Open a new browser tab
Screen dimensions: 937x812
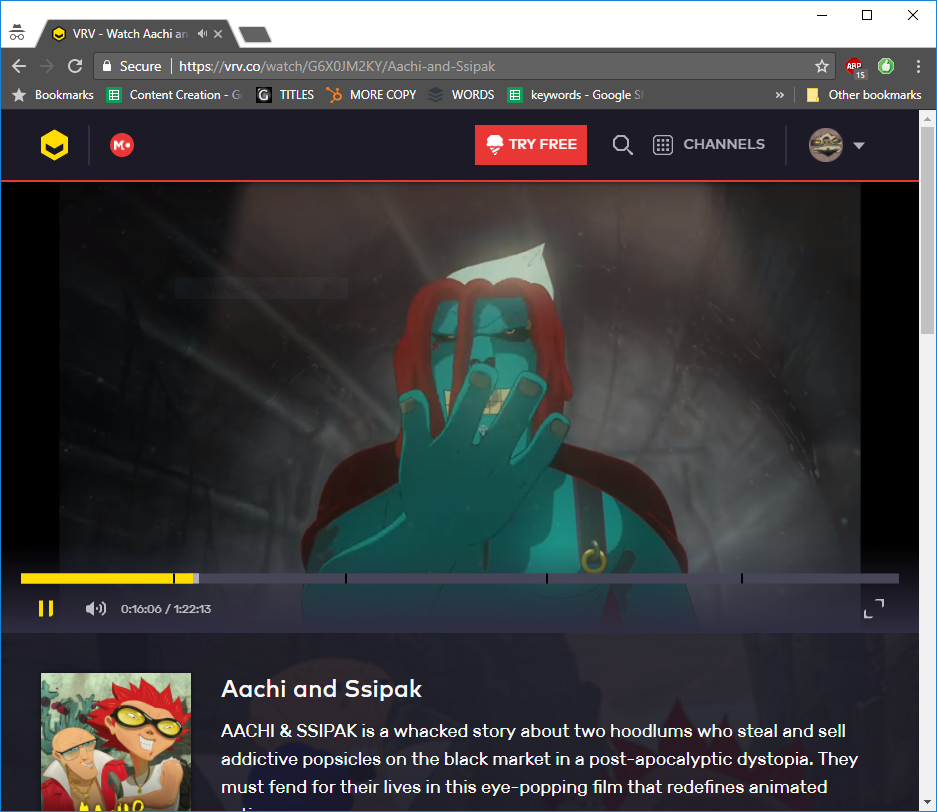(x=255, y=35)
